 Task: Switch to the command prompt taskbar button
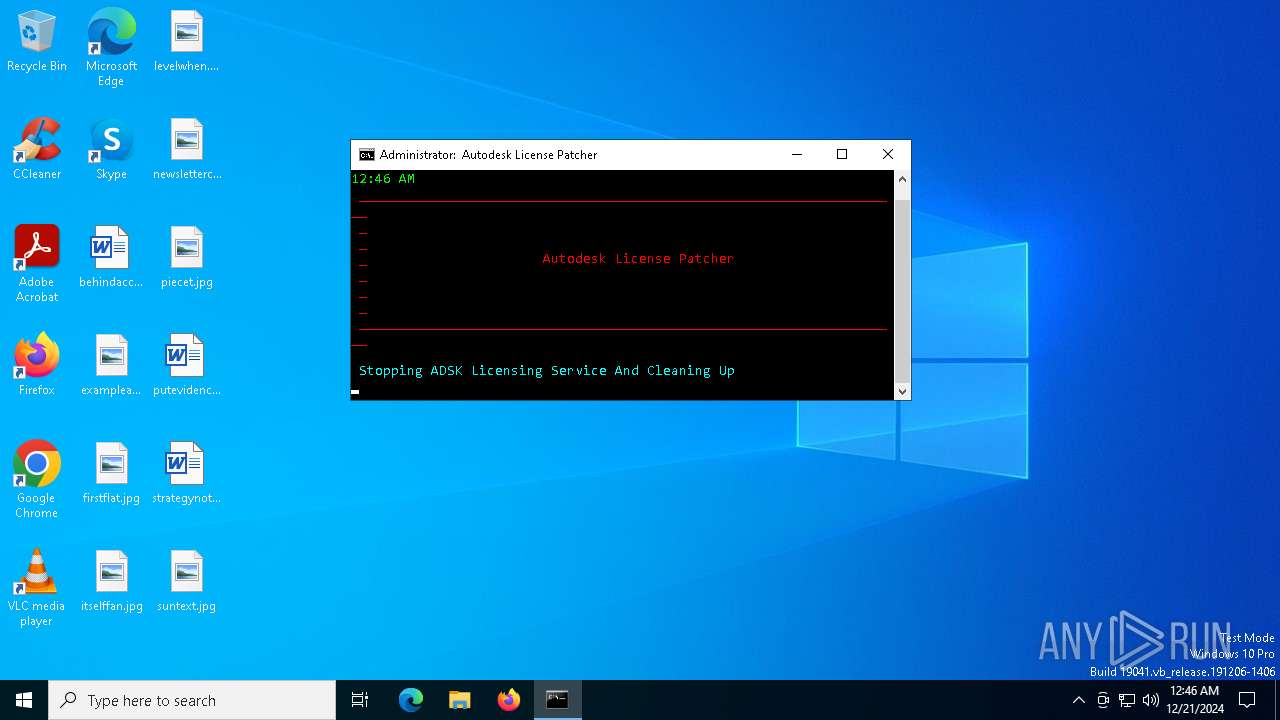558,700
